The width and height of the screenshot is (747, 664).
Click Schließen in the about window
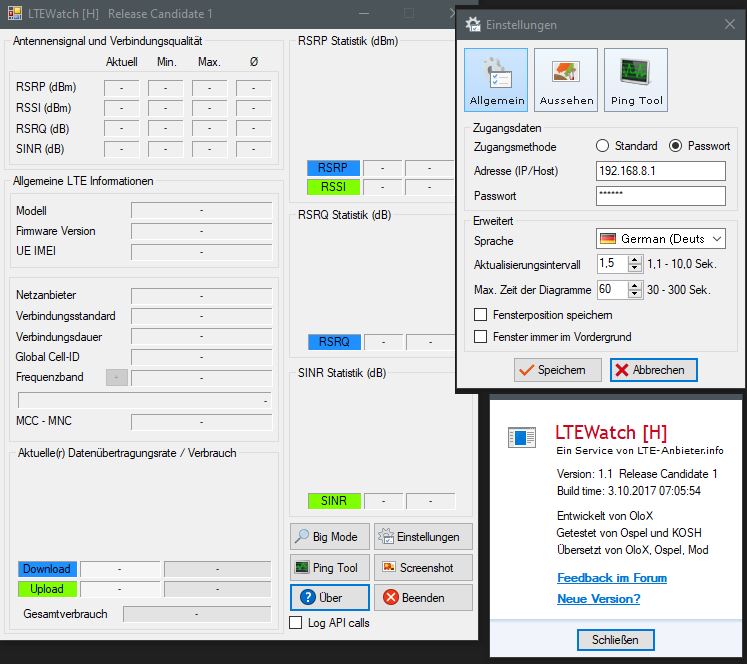(615, 640)
